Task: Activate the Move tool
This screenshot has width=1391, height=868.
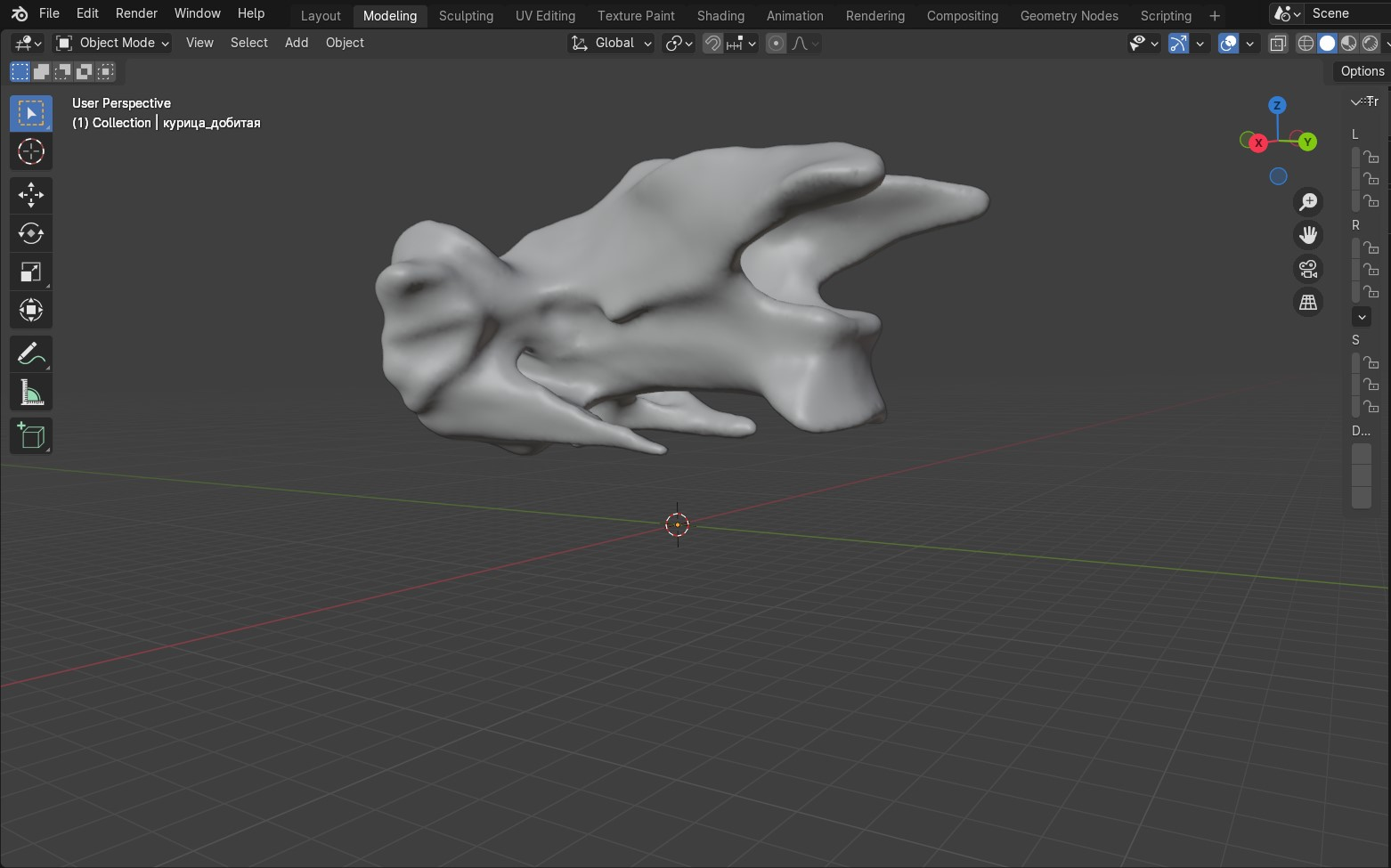Action: point(31,195)
